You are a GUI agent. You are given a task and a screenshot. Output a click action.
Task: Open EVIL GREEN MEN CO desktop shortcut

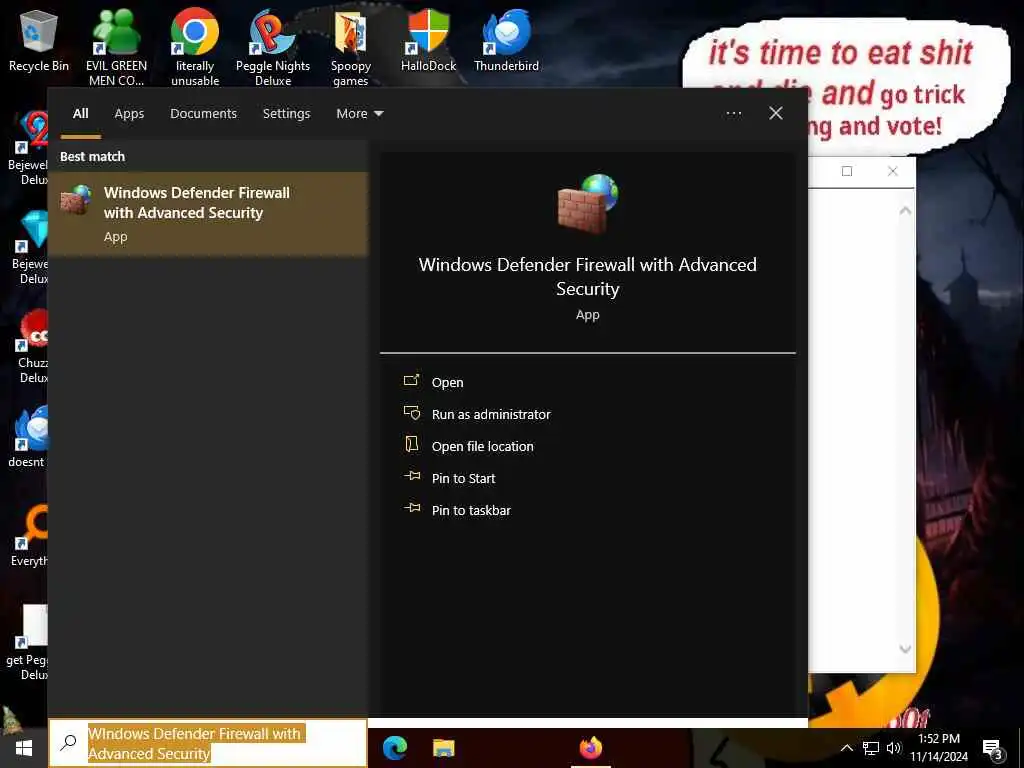(116, 47)
